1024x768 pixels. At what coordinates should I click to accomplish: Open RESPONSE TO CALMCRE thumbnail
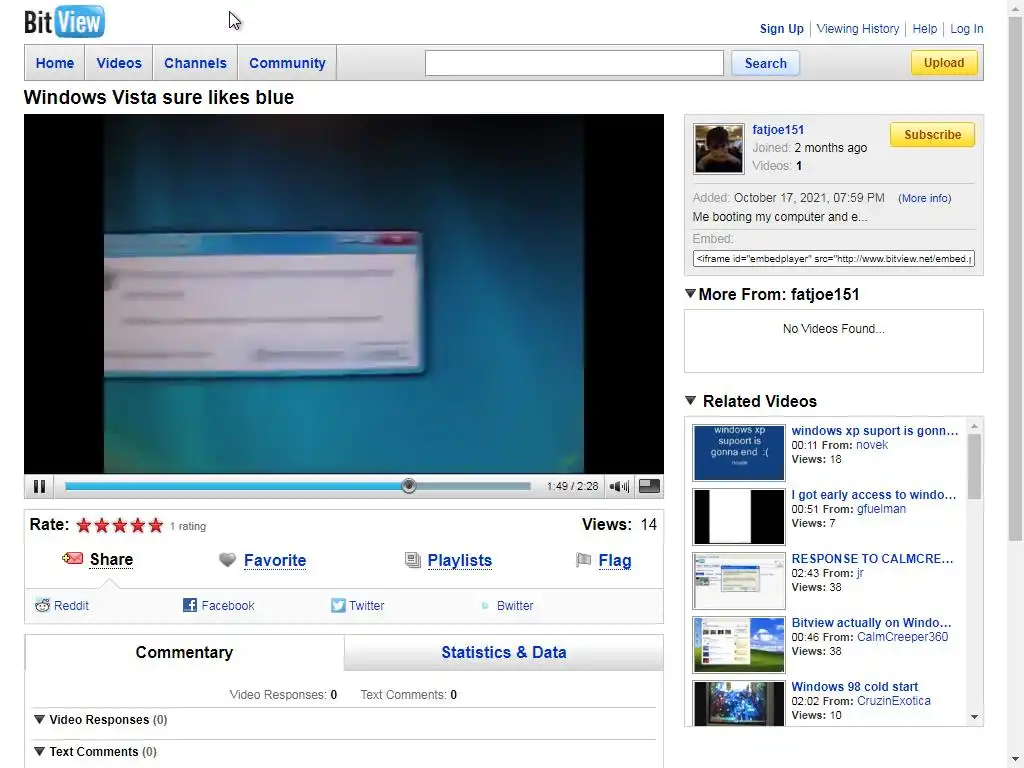[739, 581]
